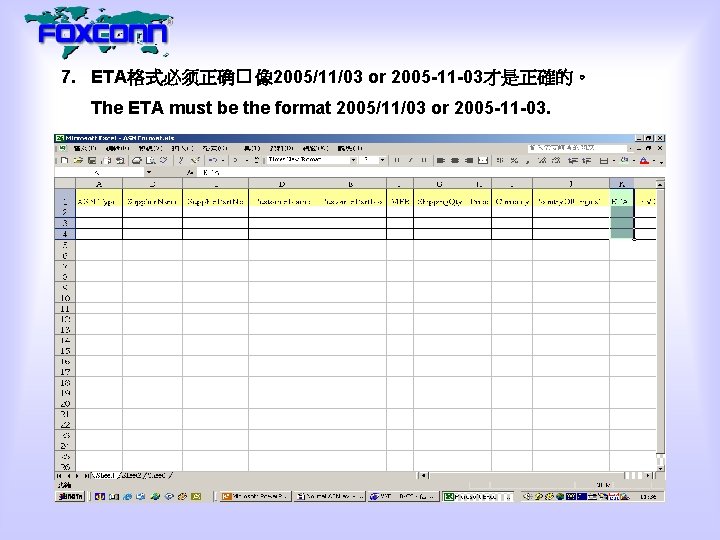Select column A header
Screen dimensions: 720x540
tap(99, 184)
